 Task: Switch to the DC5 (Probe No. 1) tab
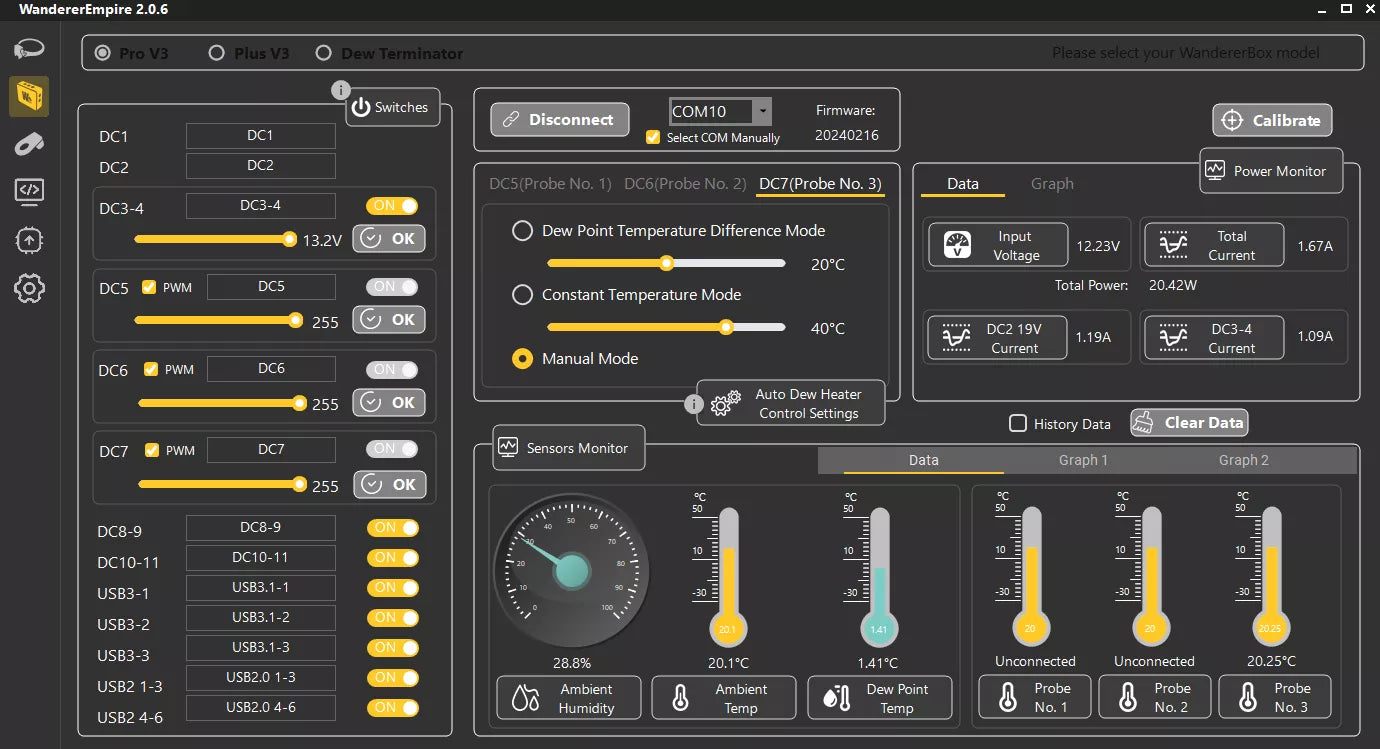(550, 184)
